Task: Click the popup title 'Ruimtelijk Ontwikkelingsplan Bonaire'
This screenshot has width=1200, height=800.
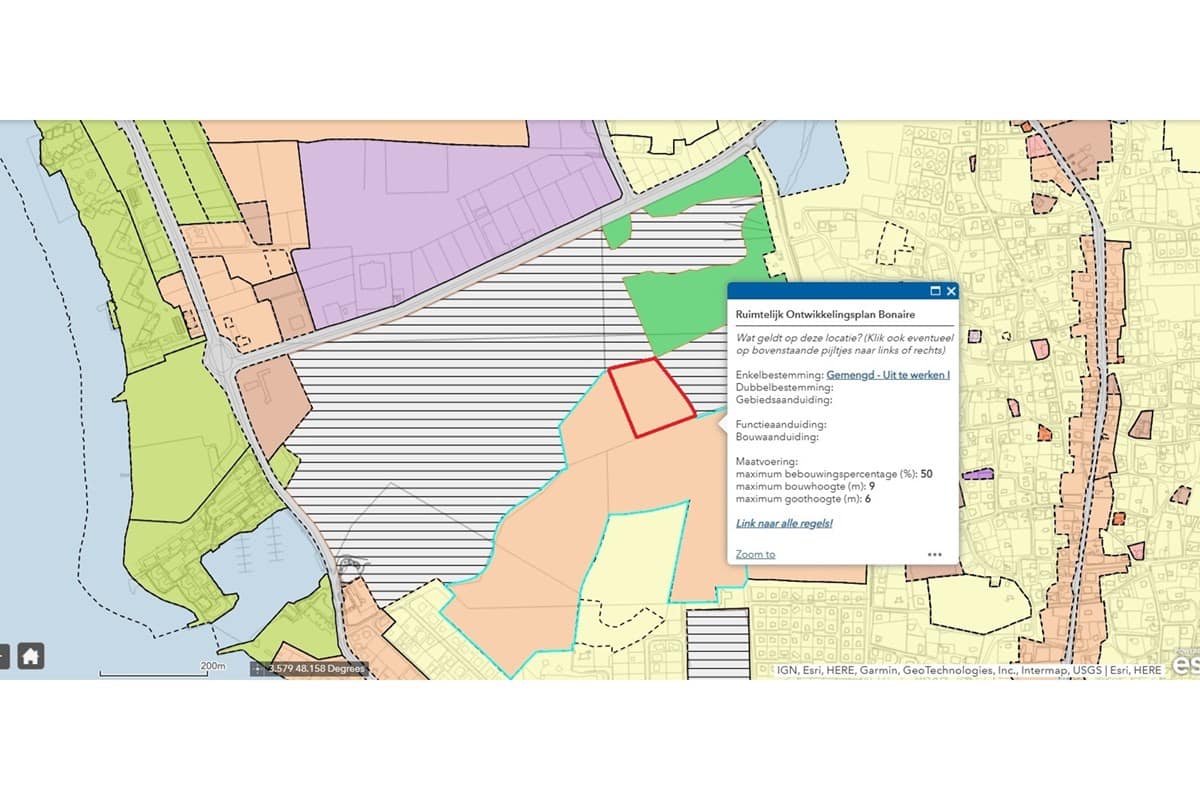Action: (x=825, y=314)
